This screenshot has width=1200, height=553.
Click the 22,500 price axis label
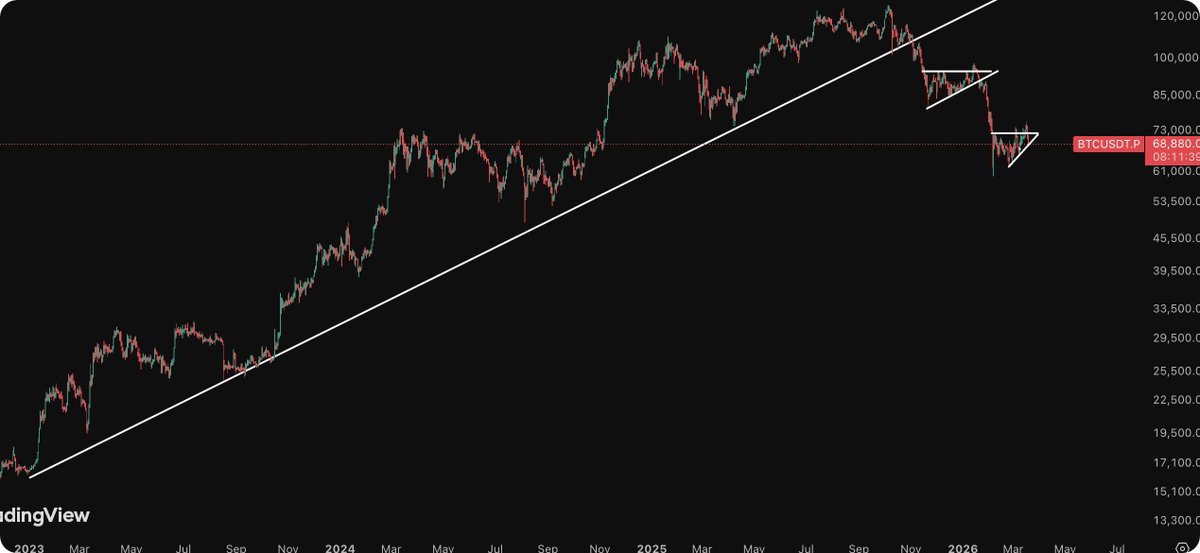tap(1176, 400)
